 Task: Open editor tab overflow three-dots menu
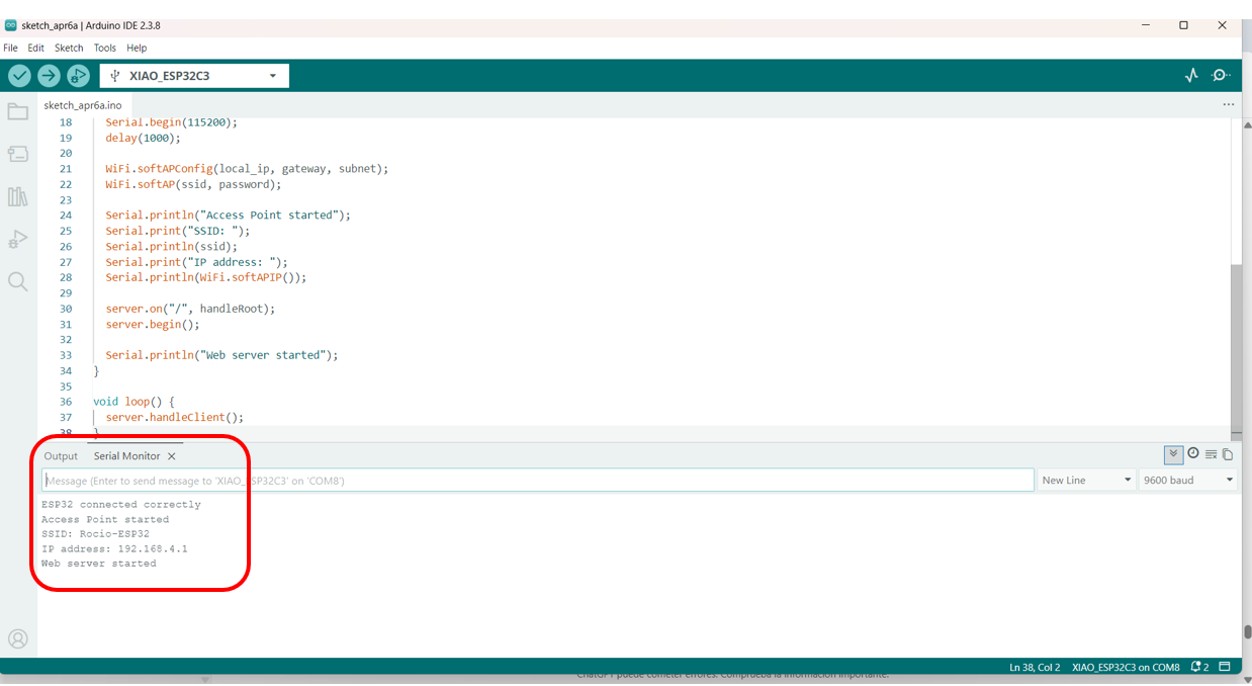click(1228, 105)
